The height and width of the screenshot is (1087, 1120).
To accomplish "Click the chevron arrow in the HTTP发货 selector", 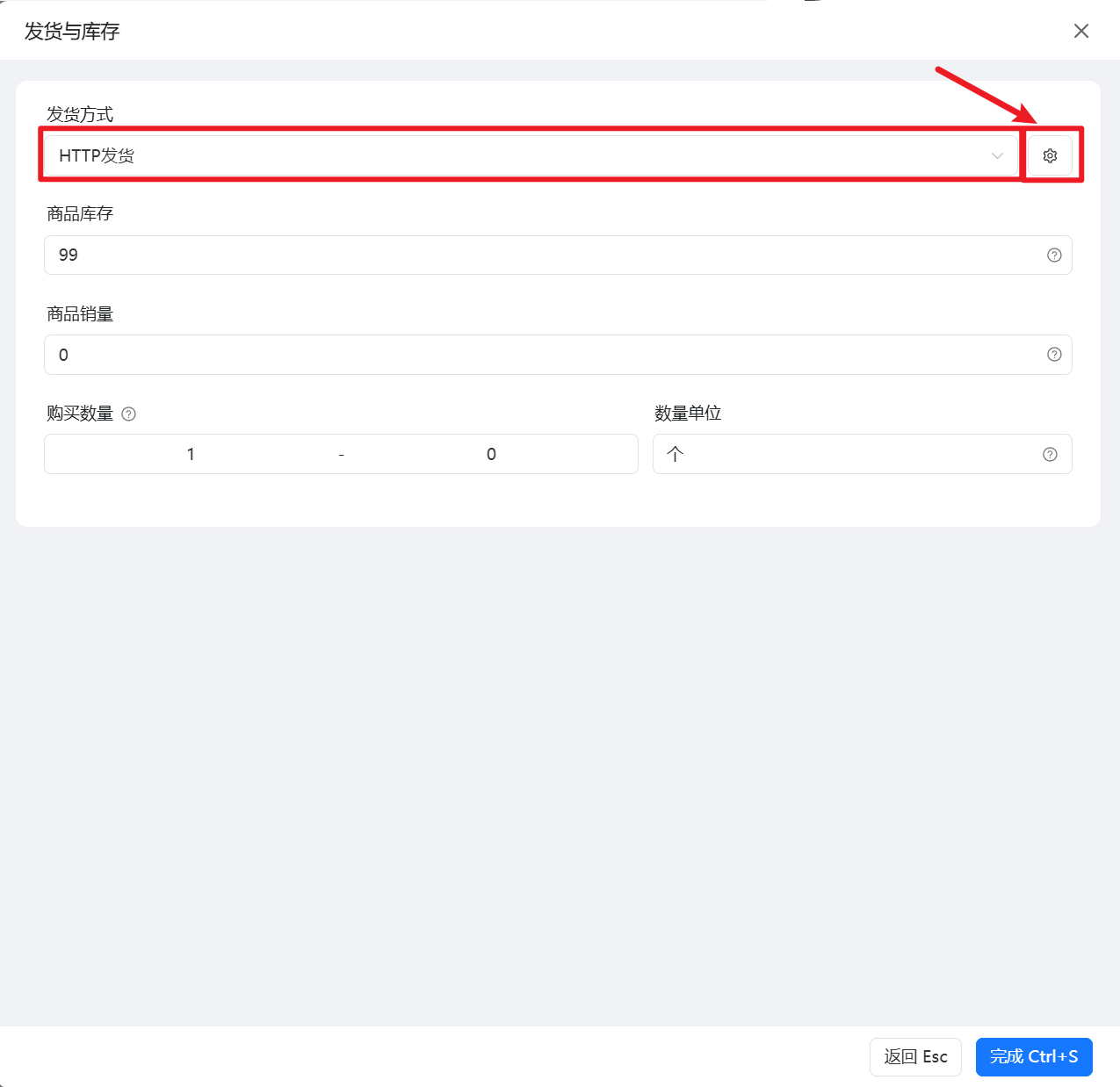I will [x=996, y=155].
